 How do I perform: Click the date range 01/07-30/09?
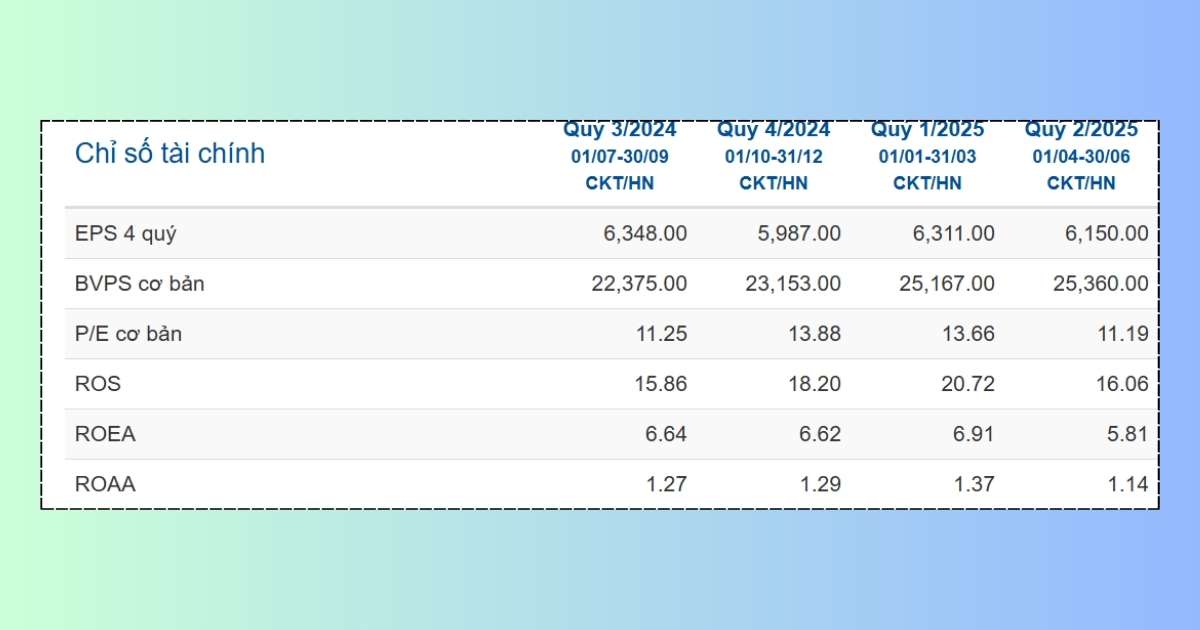[x=620, y=157]
